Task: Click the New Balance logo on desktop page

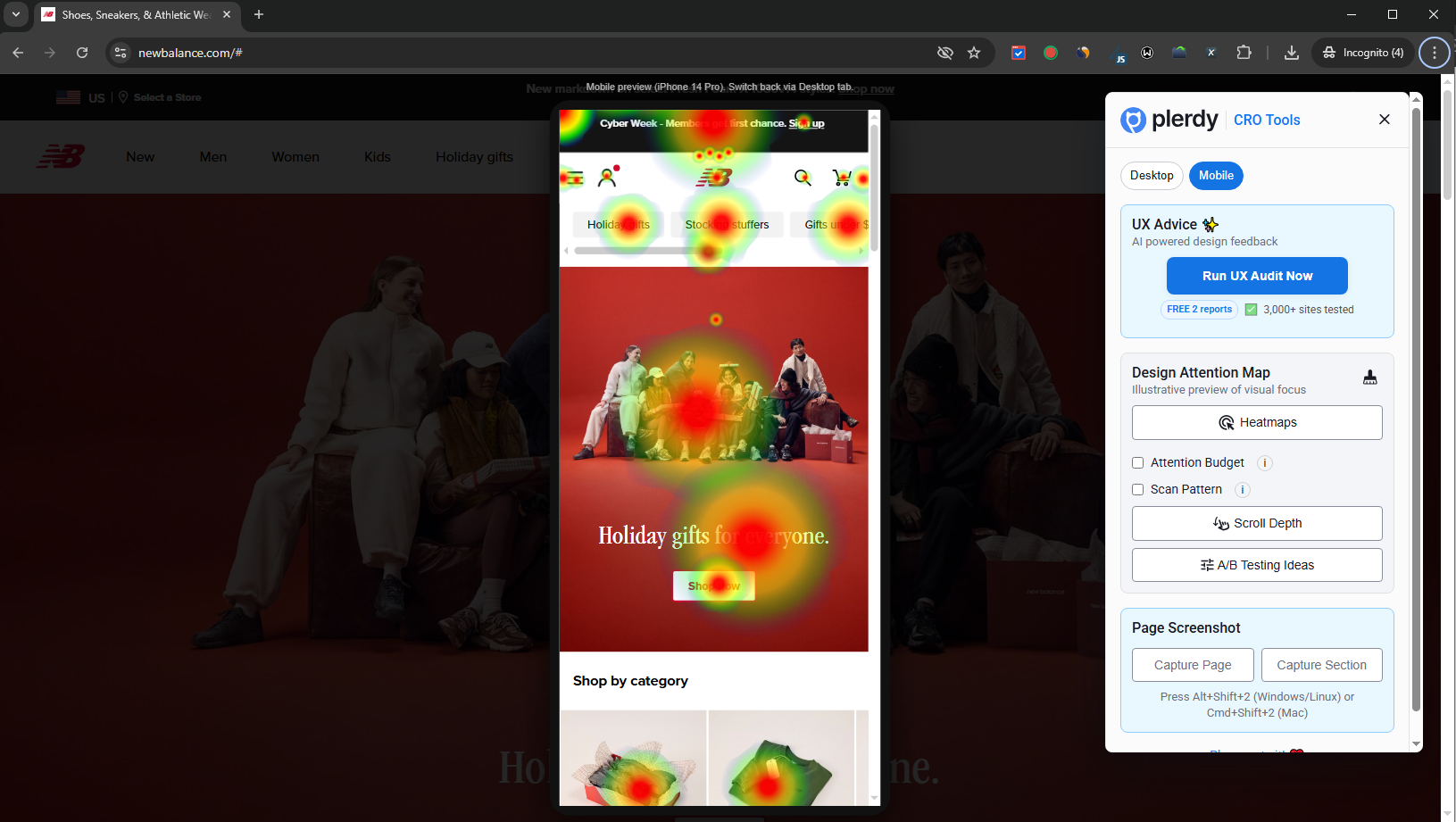Action: coord(61,157)
